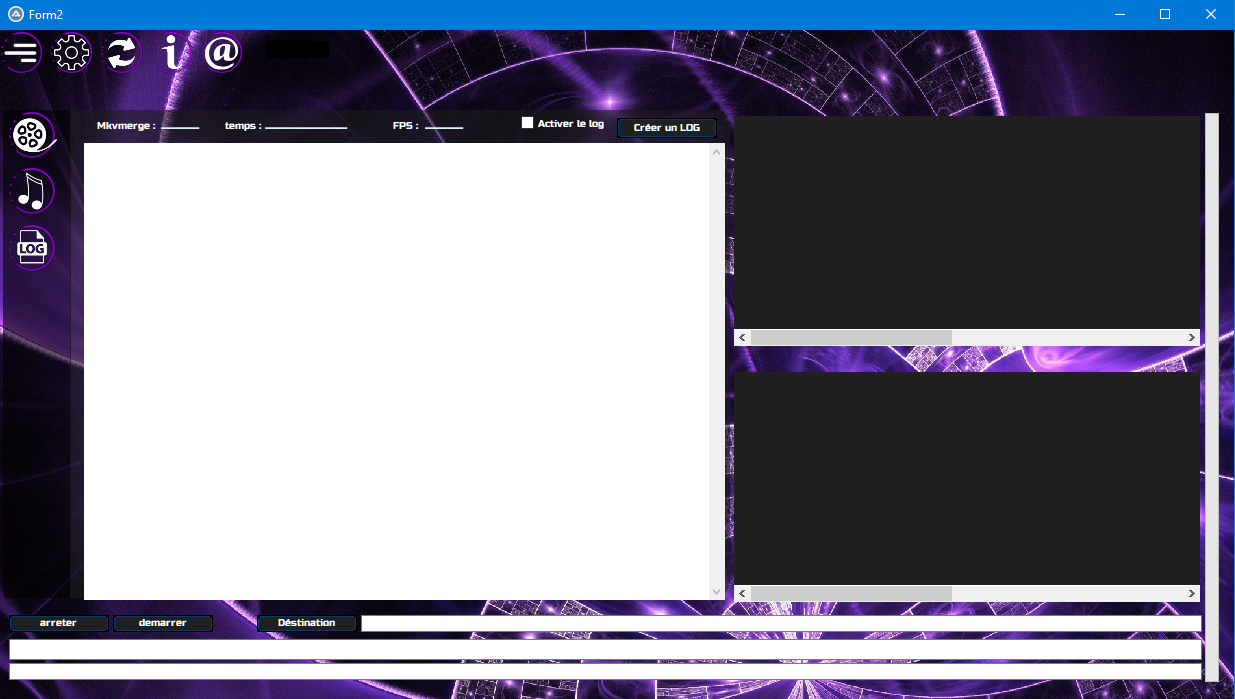The width and height of the screenshot is (1235, 699).
Task: Click the "demarrer" button
Action: [163, 623]
